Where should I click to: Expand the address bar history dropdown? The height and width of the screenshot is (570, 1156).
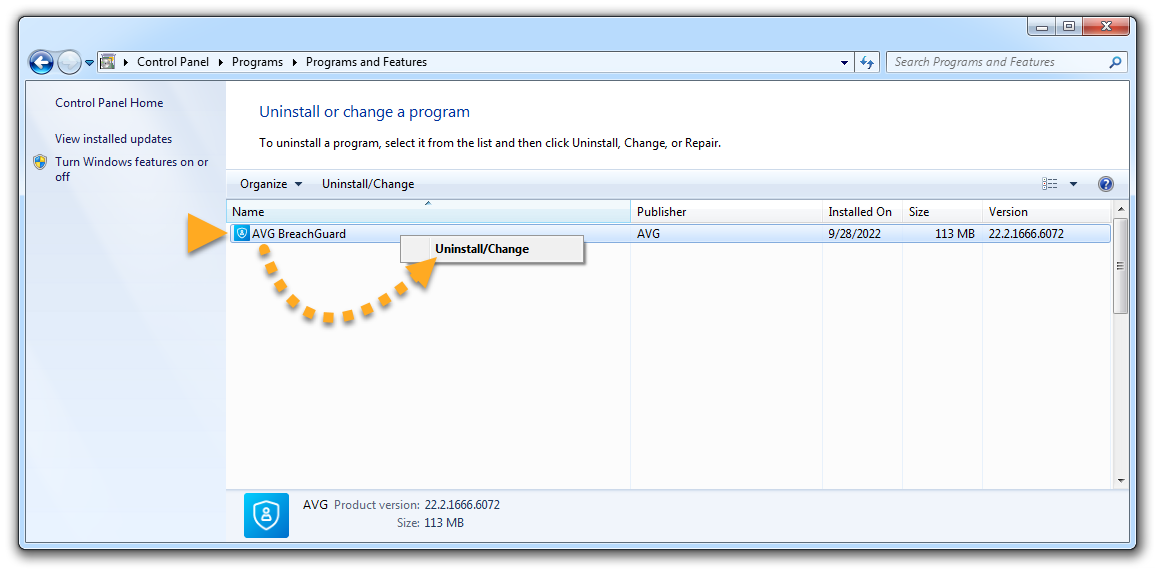[845, 62]
